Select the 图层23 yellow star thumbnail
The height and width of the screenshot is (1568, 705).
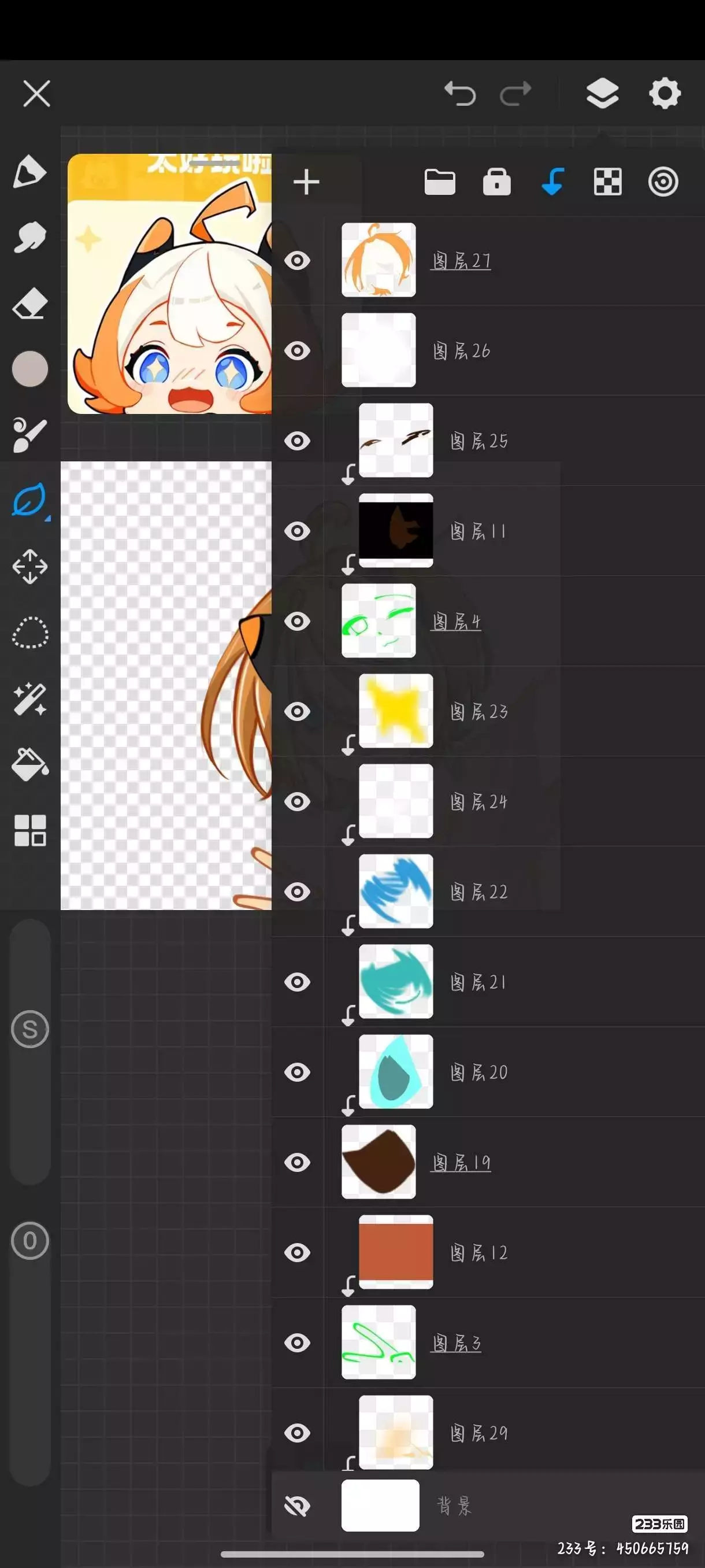pyautogui.click(x=396, y=711)
